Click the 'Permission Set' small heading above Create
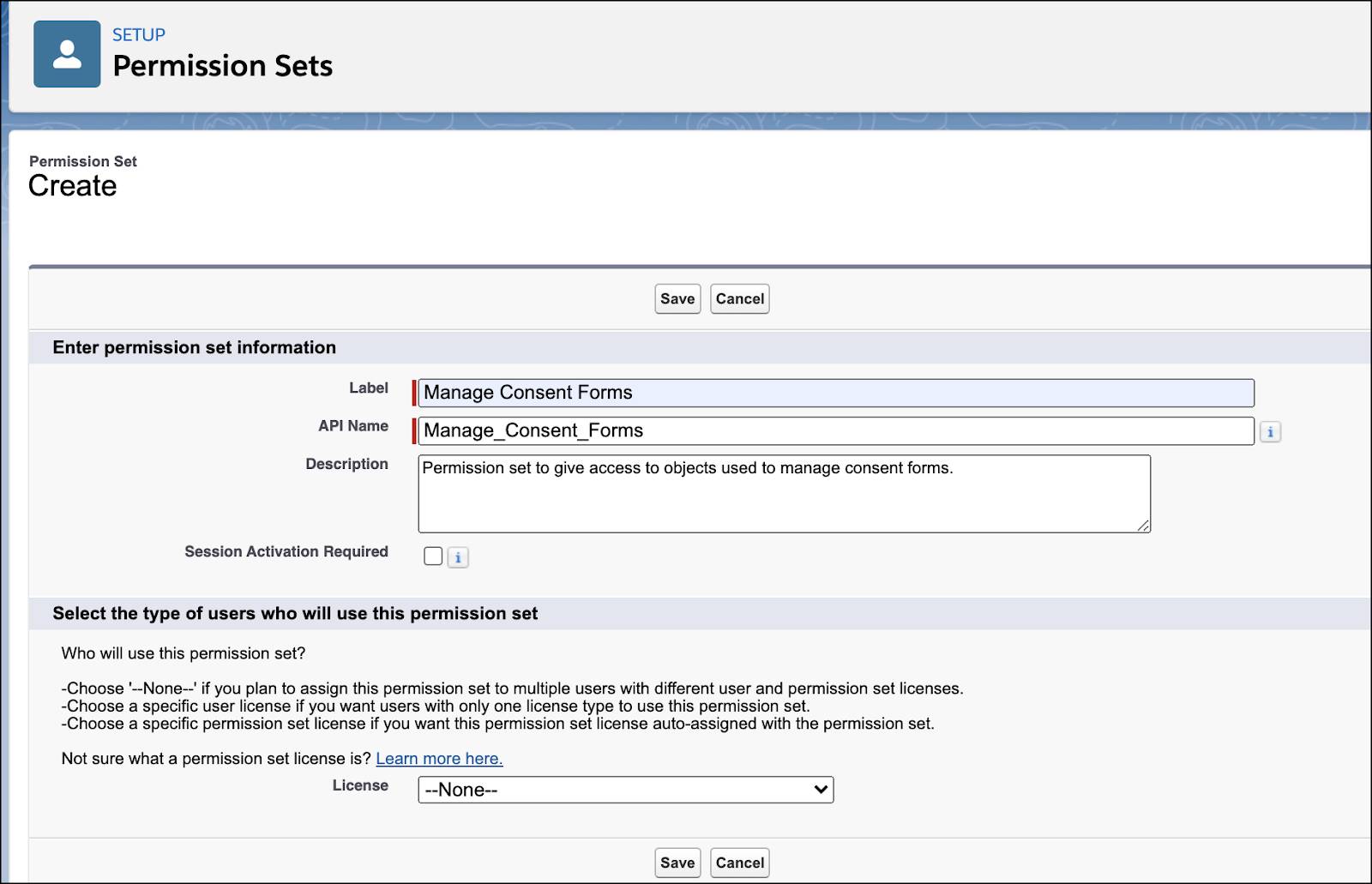This screenshot has width=1372, height=884. (x=83, y=161)
